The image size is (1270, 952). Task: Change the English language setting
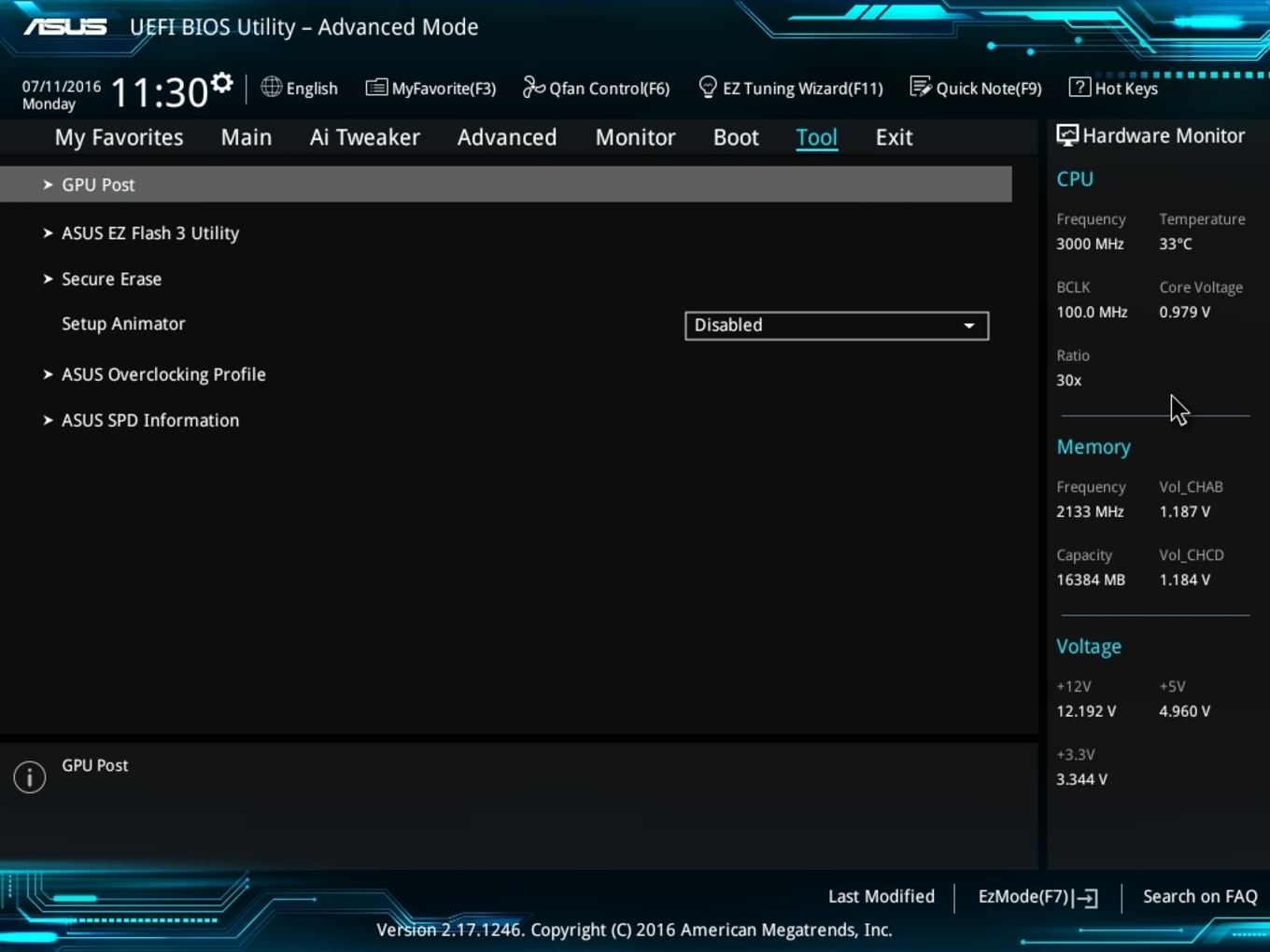pos(300,88)
